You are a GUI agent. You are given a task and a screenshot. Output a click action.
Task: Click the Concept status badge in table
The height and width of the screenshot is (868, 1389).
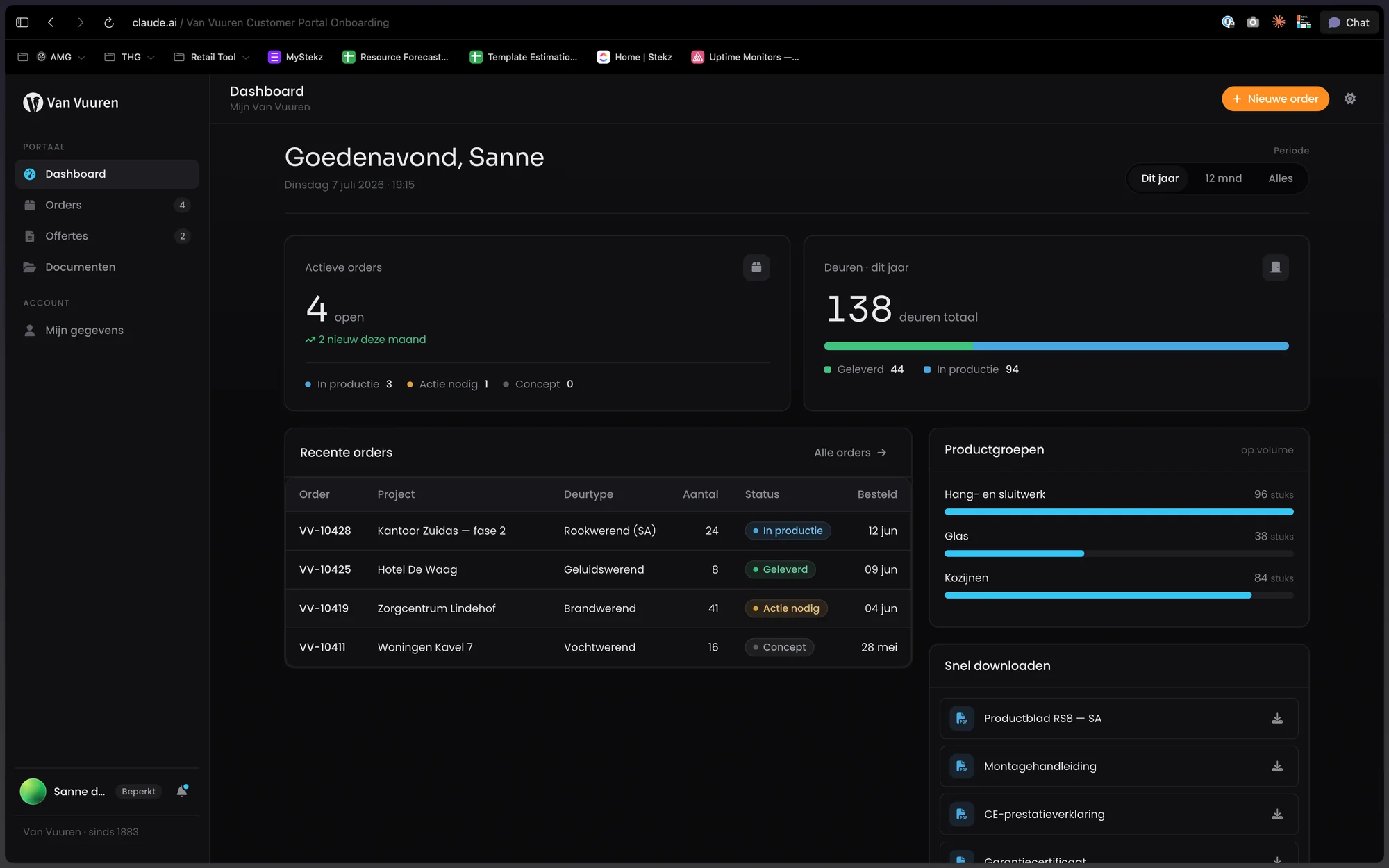click(x=779, y=647)
